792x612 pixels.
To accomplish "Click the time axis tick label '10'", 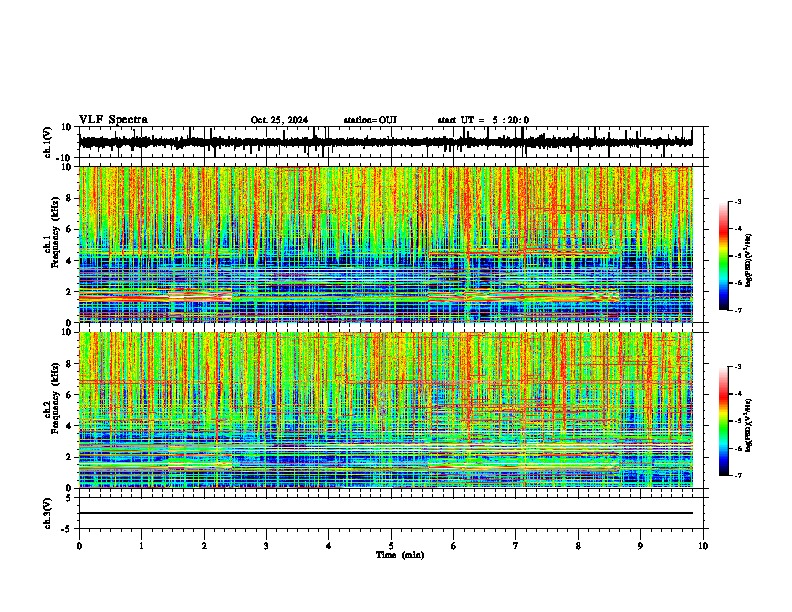I will point(703,546).
